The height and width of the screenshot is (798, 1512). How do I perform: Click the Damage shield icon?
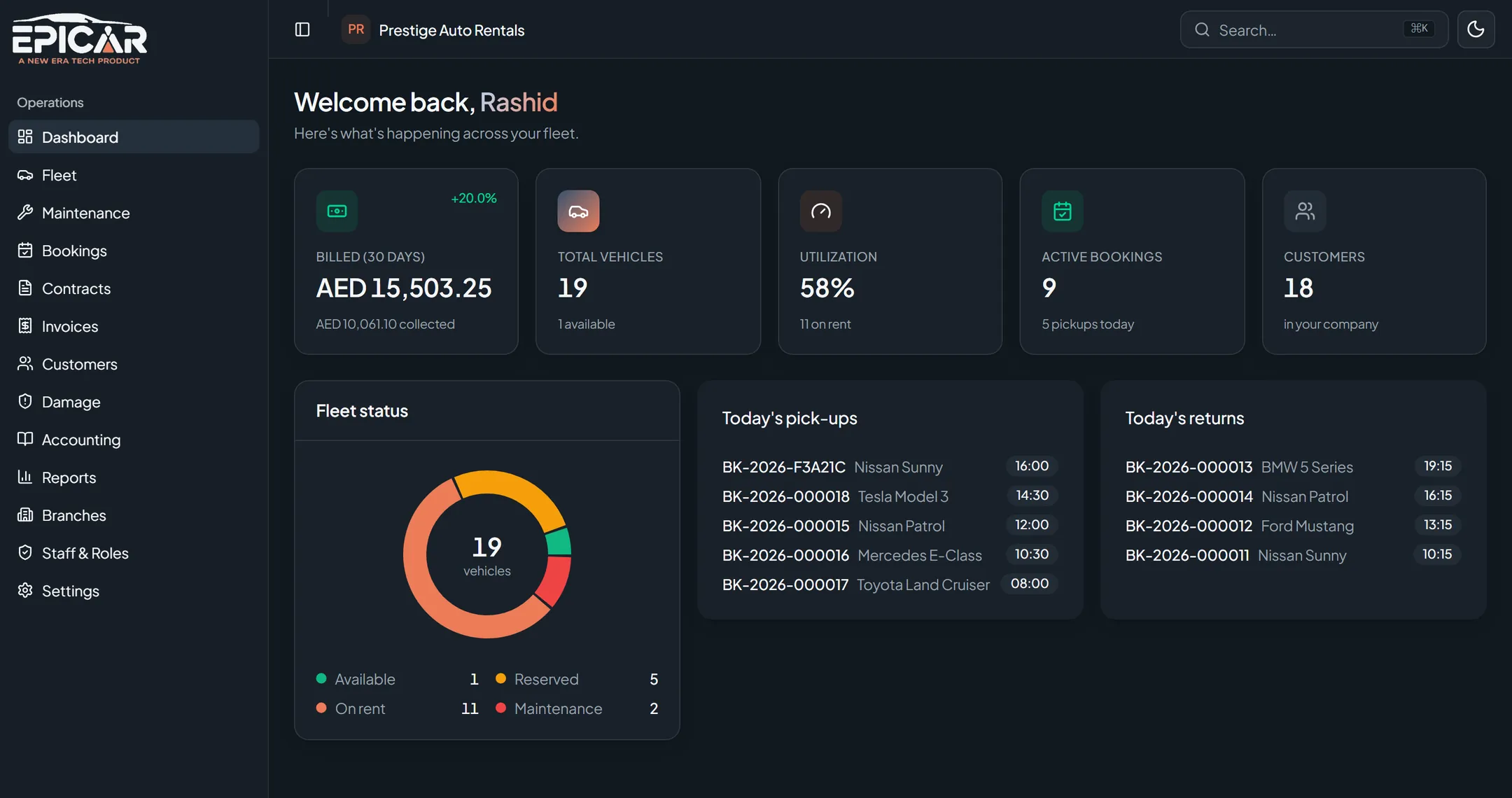coord(25,402)
